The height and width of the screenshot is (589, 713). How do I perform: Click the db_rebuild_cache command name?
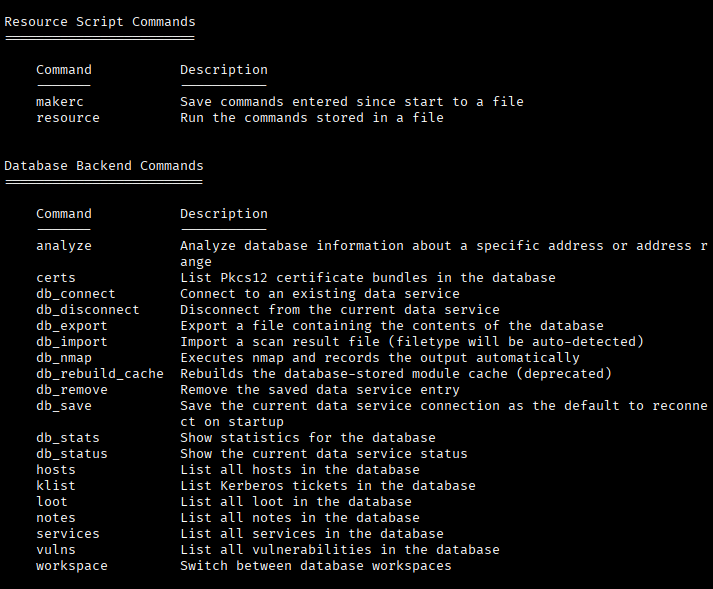point(100,374)
